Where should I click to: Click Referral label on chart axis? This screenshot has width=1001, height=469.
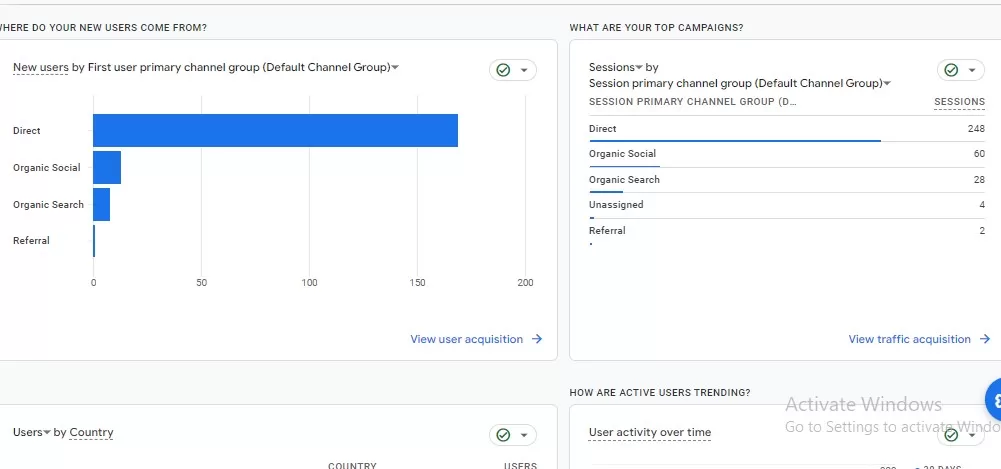point(31,241)
